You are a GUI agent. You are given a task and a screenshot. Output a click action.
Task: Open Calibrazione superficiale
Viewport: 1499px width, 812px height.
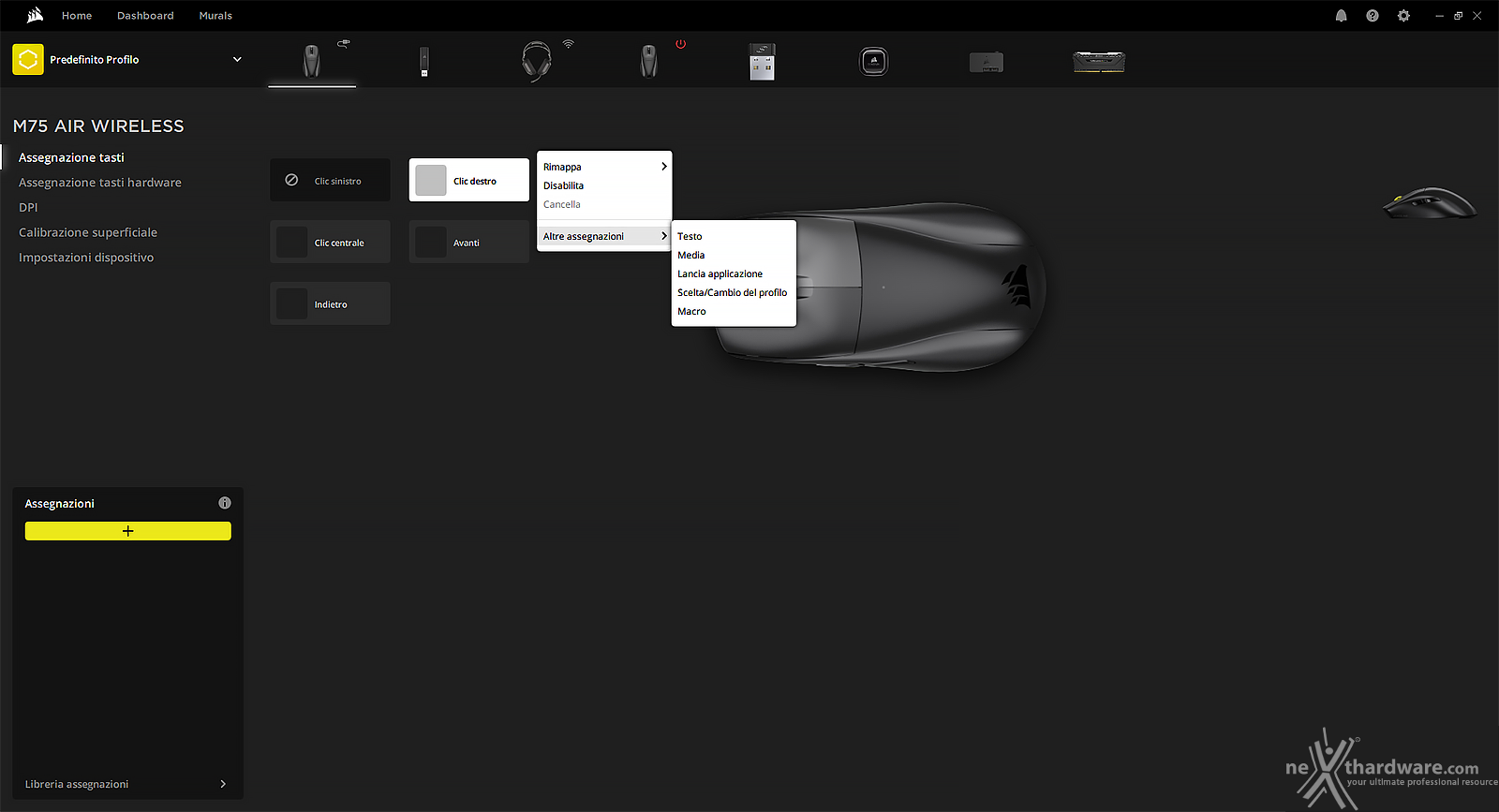[x=88, y=232]
